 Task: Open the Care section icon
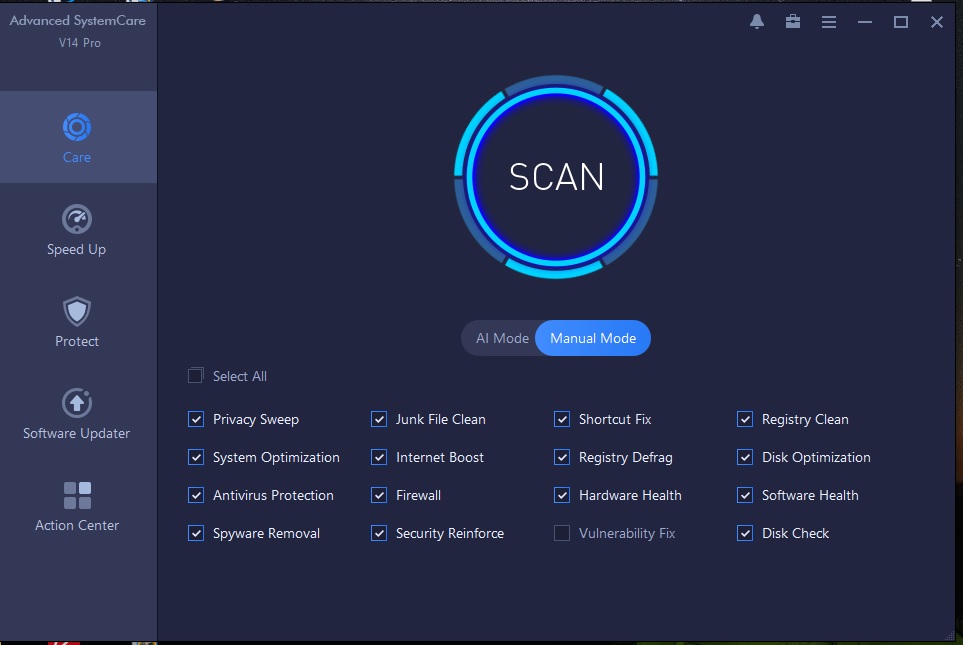pyautogui.click(x=77, y=127)
